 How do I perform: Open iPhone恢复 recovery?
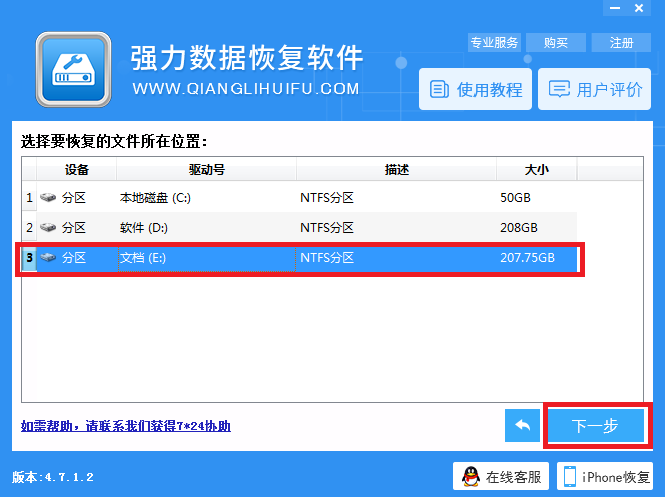pos(605,476)
